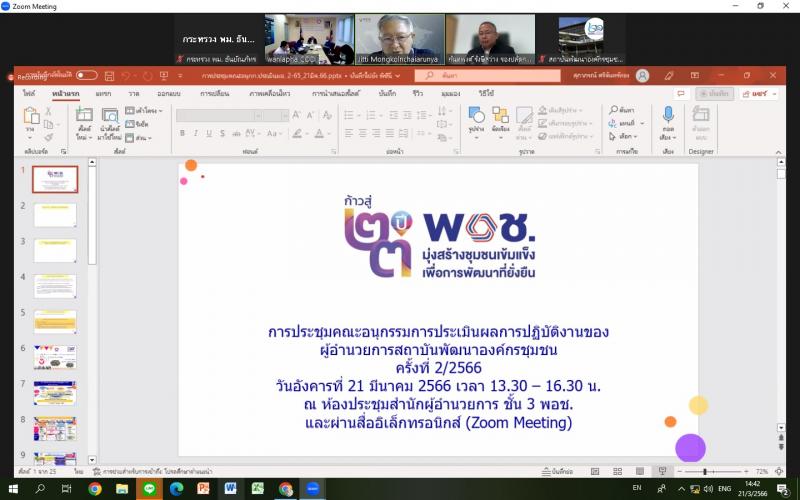Click the Comments speech bubble icon
Viewport: 800px width, 500px height.
(x=680, y=94)
